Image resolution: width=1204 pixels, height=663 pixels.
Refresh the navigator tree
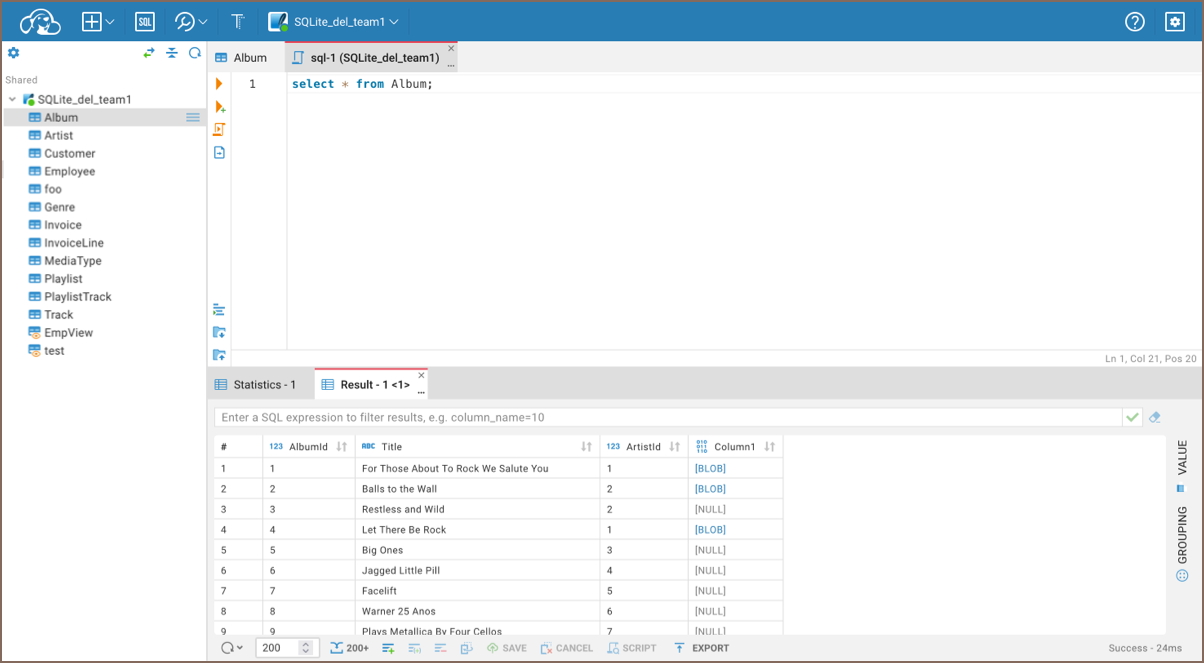click(x=195, y=53)
